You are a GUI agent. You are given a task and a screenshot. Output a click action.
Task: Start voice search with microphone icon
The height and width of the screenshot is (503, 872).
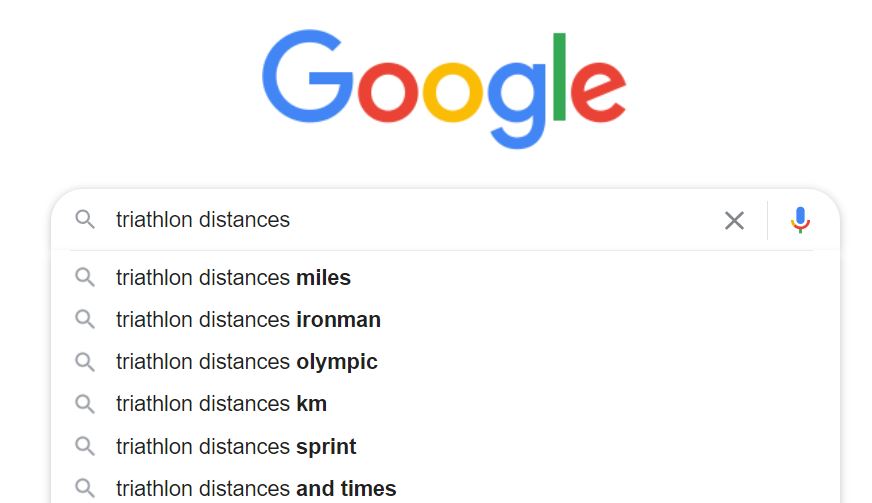coord(800,220)
